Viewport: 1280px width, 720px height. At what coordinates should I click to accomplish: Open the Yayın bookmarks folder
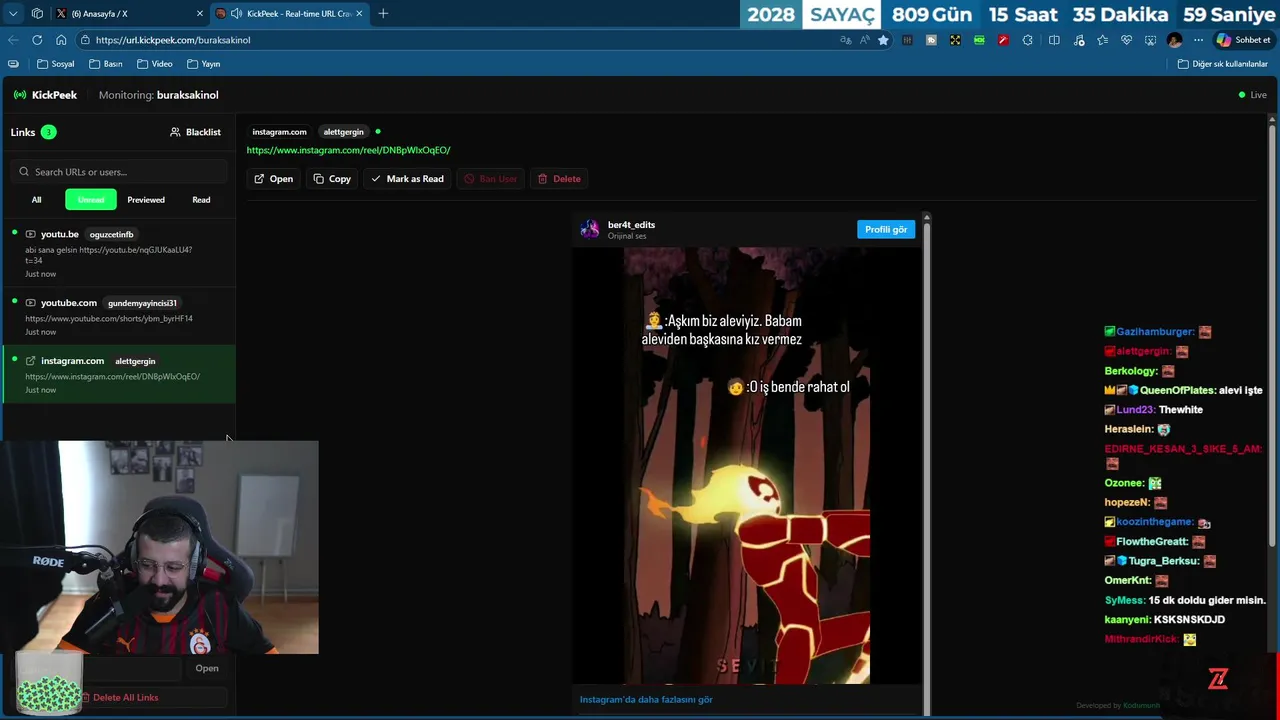pyautogui.click(x=203, y=64)
